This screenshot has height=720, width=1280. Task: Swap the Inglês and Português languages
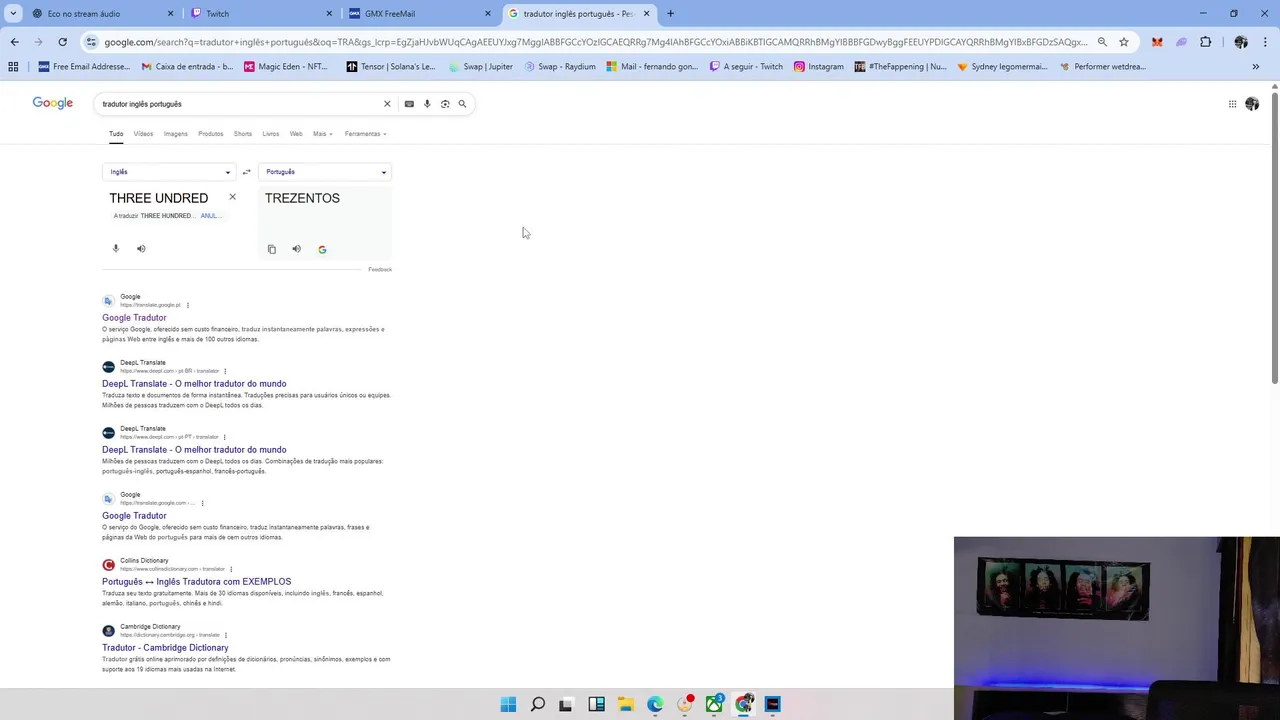pyautogui.click(x=246, y=172)
